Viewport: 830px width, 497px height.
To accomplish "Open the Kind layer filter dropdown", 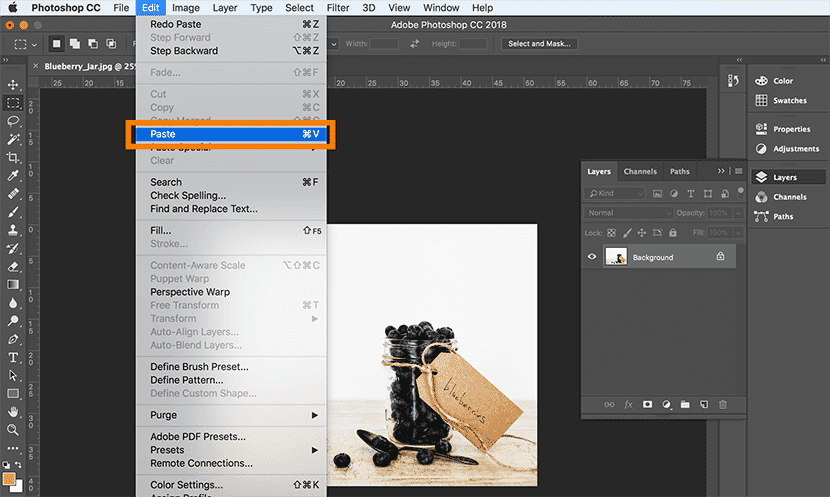I will pyautogui.click(x=615, y=193).
